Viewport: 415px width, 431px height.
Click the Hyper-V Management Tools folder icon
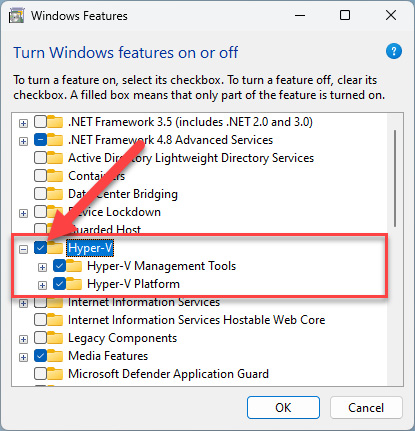pos(74,266)
